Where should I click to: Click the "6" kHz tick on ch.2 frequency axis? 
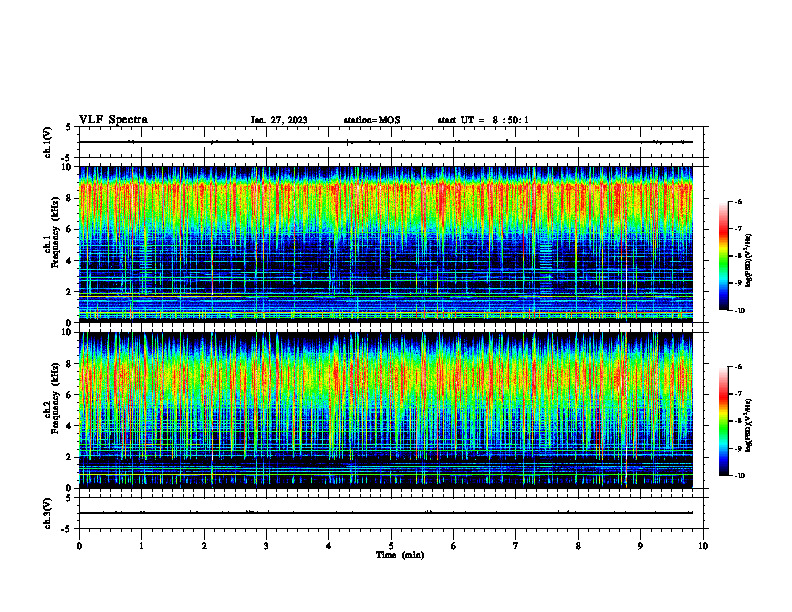point(70,395)
